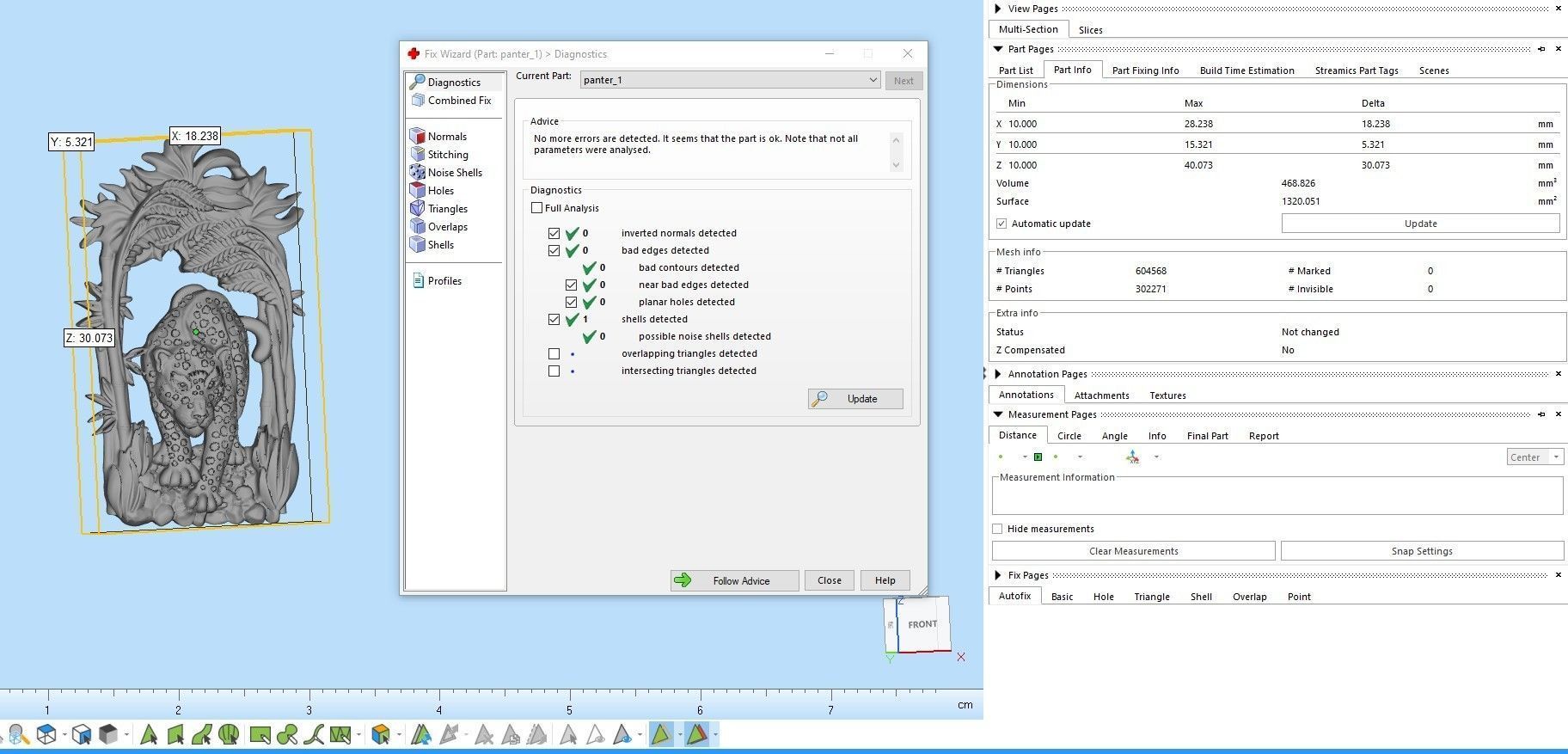The height and width of the screenshot is (754, 1568).
Task: Uncheck inverted normals detected checkbox
Action: click(554, 233)
